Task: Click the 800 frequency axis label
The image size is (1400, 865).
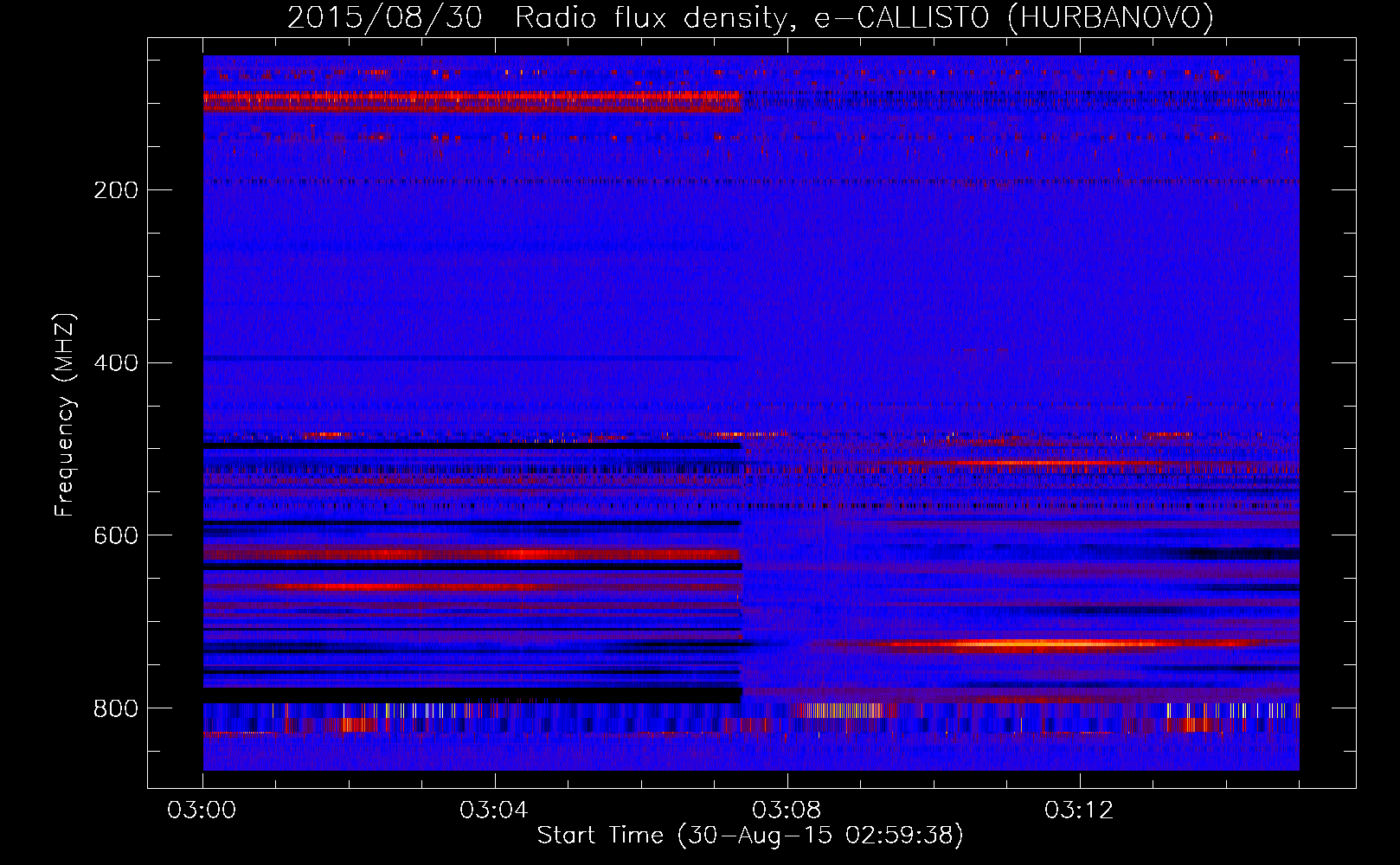Action: click(115, 709)
